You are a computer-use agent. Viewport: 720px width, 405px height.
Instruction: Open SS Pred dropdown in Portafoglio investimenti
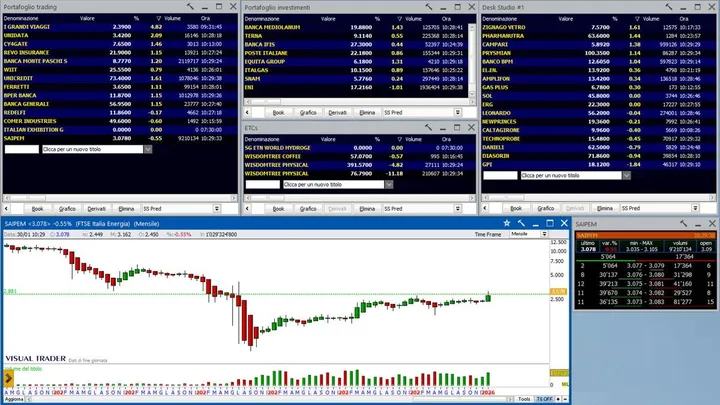pos(458,112)
